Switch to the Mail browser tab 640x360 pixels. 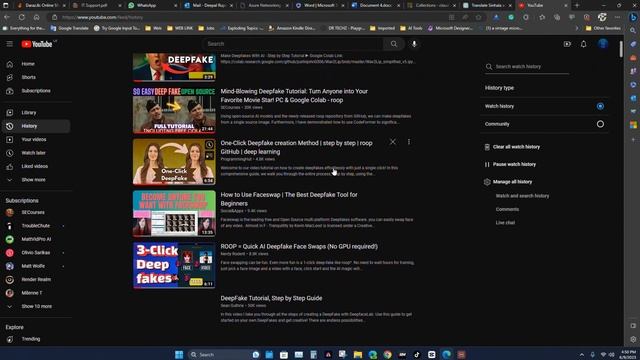(x=208, y=5)
